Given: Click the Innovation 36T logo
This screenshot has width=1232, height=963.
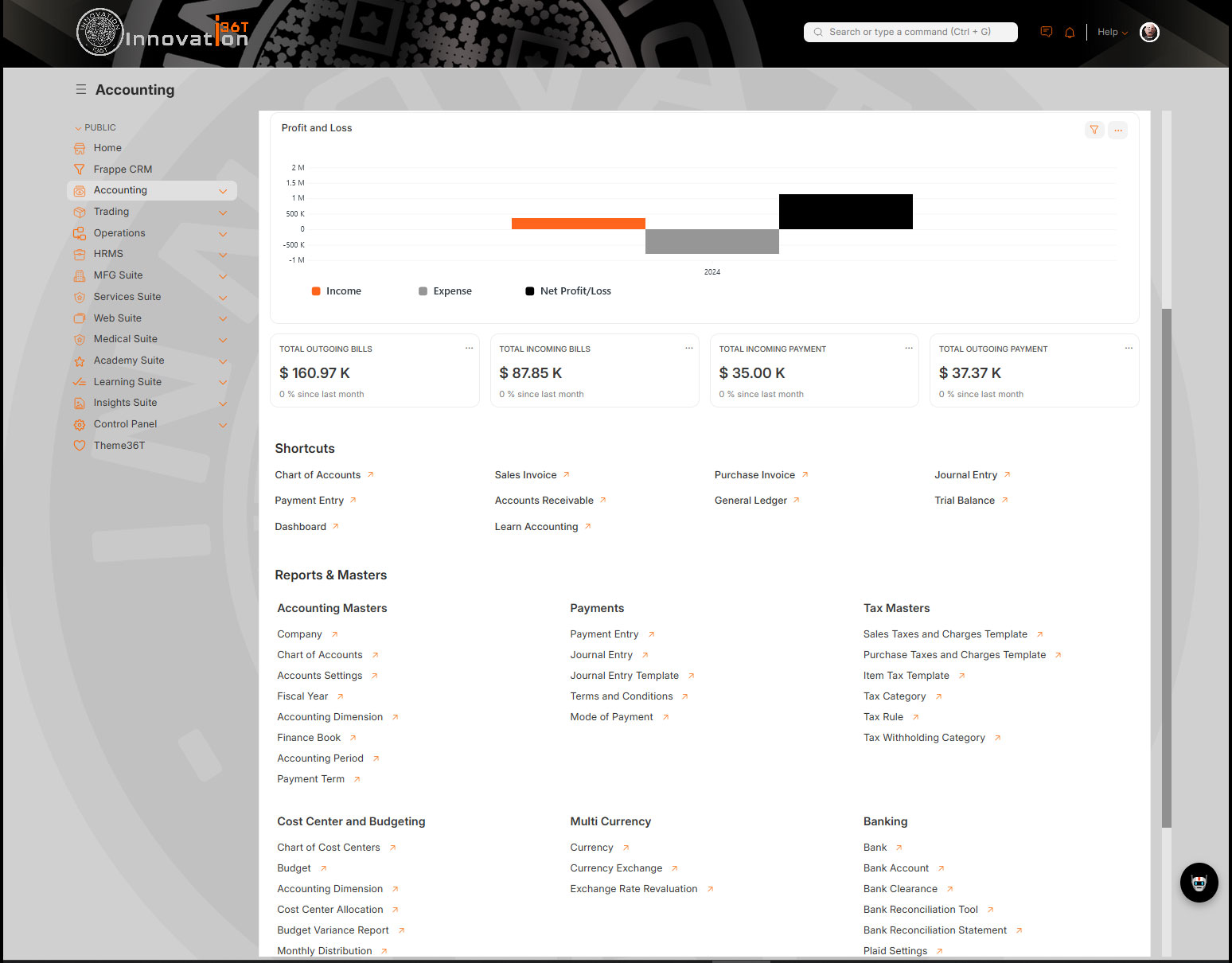Looking at the screenshot, I should click(x=163, y=33).
